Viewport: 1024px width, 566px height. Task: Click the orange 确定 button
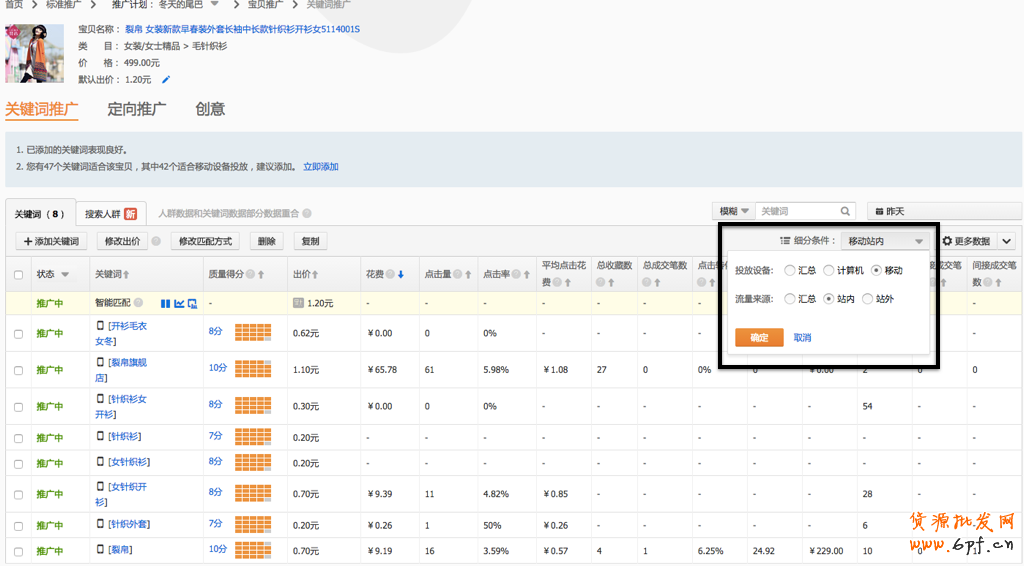click(759, 337)
